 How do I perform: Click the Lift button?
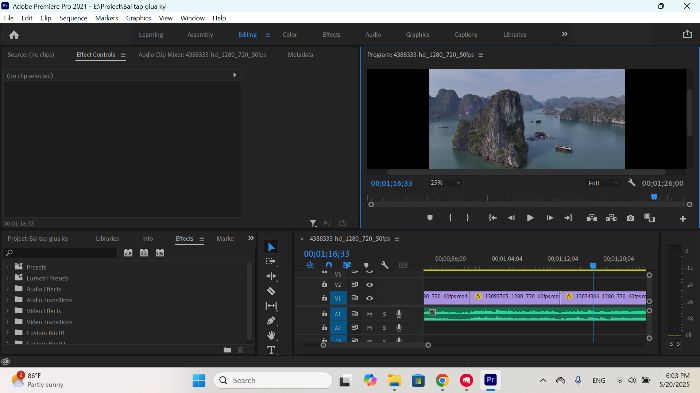point(592,218)
